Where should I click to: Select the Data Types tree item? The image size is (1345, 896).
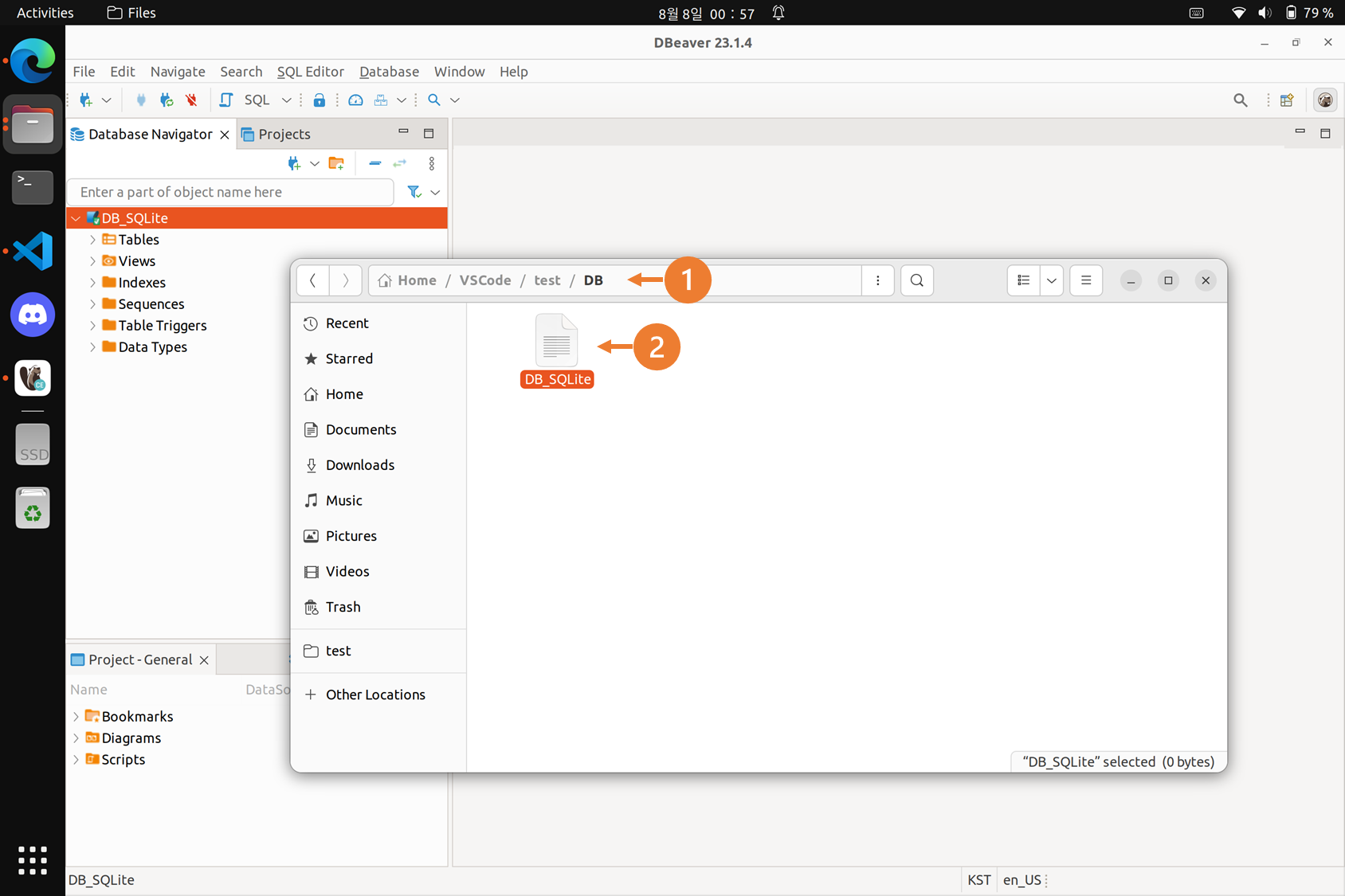pyautogui.click(x=152, y=347)
